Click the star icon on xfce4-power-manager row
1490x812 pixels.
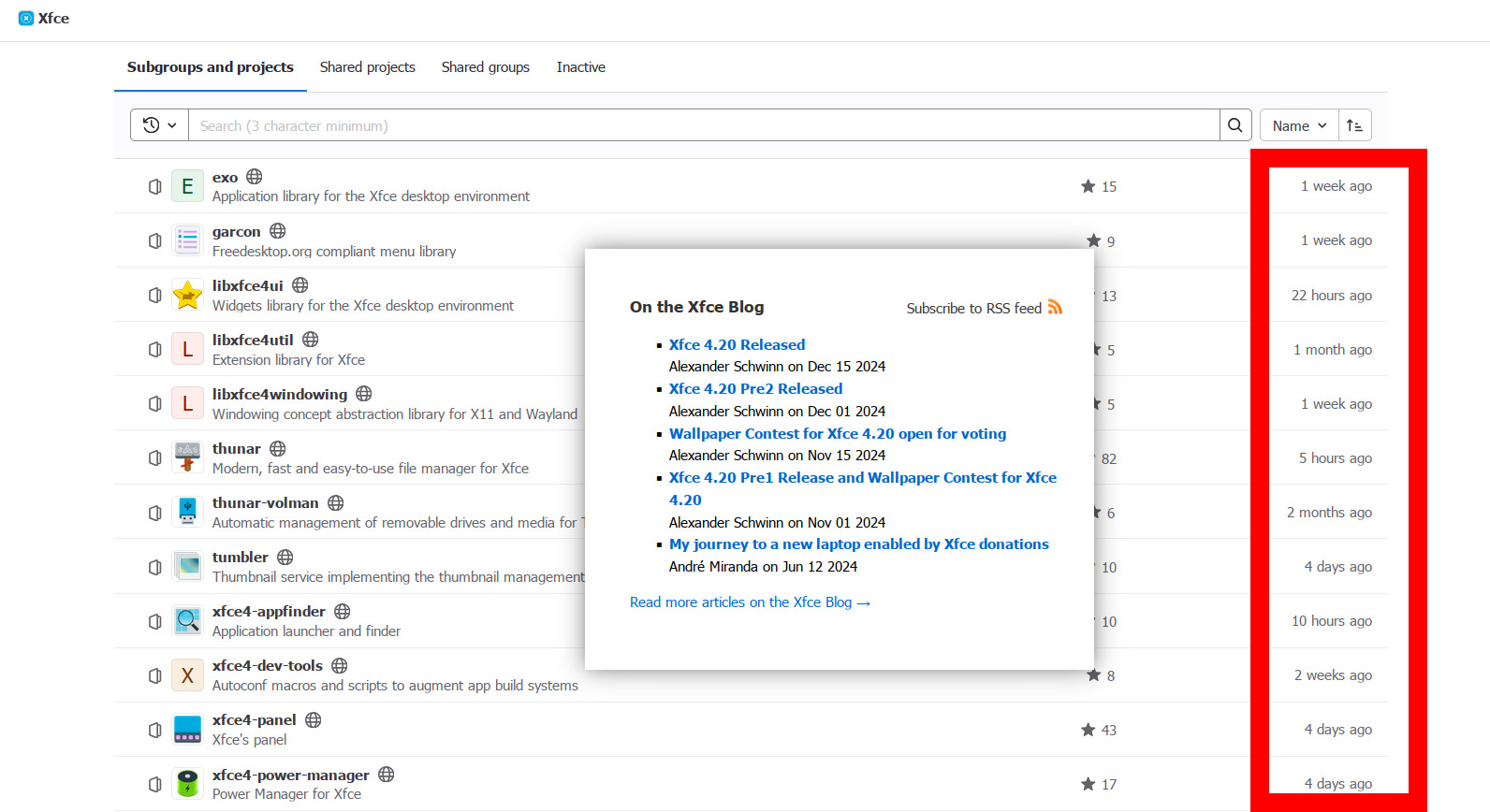pos(1088,784)
